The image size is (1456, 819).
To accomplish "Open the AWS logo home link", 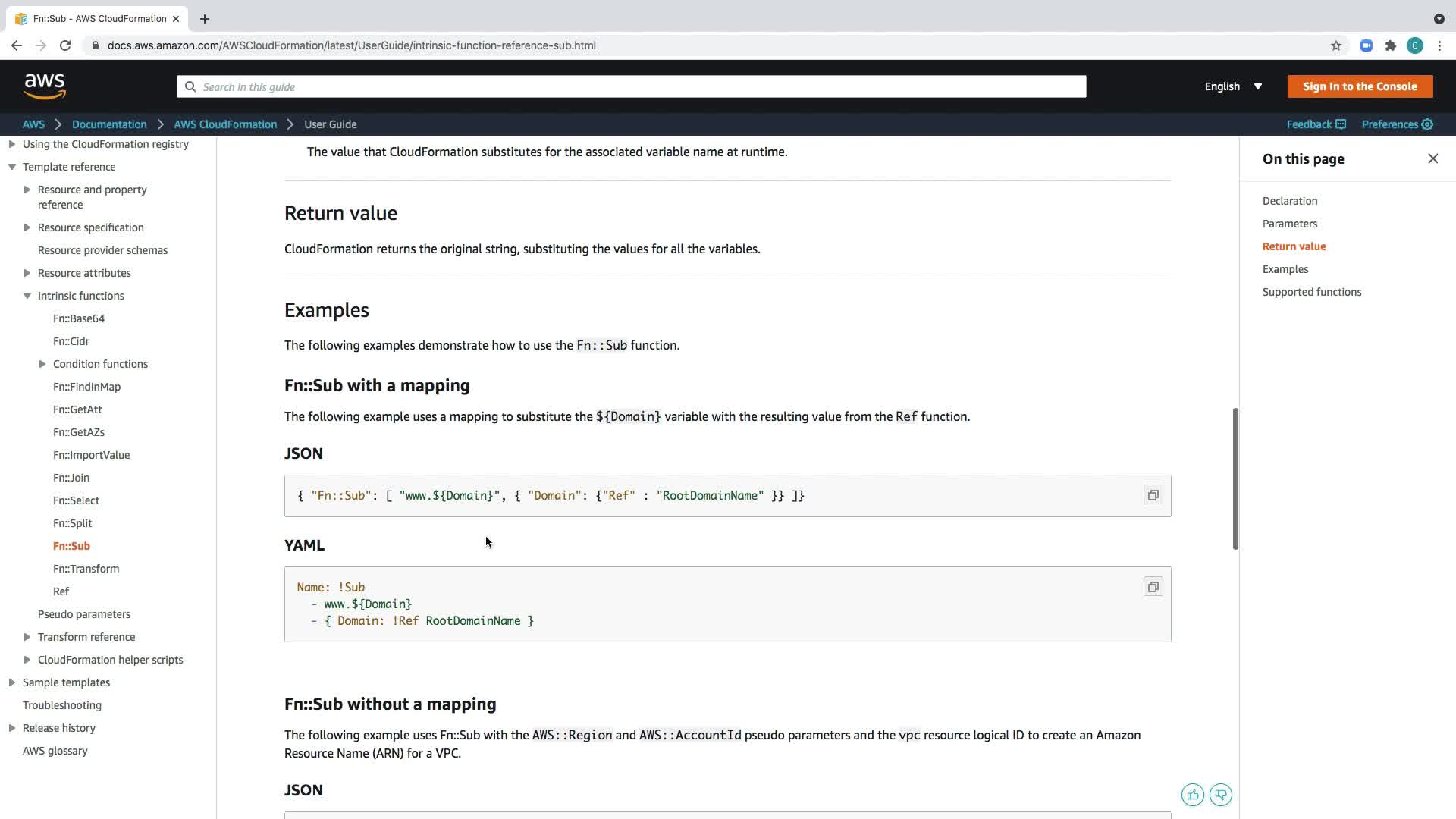I will [45, 86].
